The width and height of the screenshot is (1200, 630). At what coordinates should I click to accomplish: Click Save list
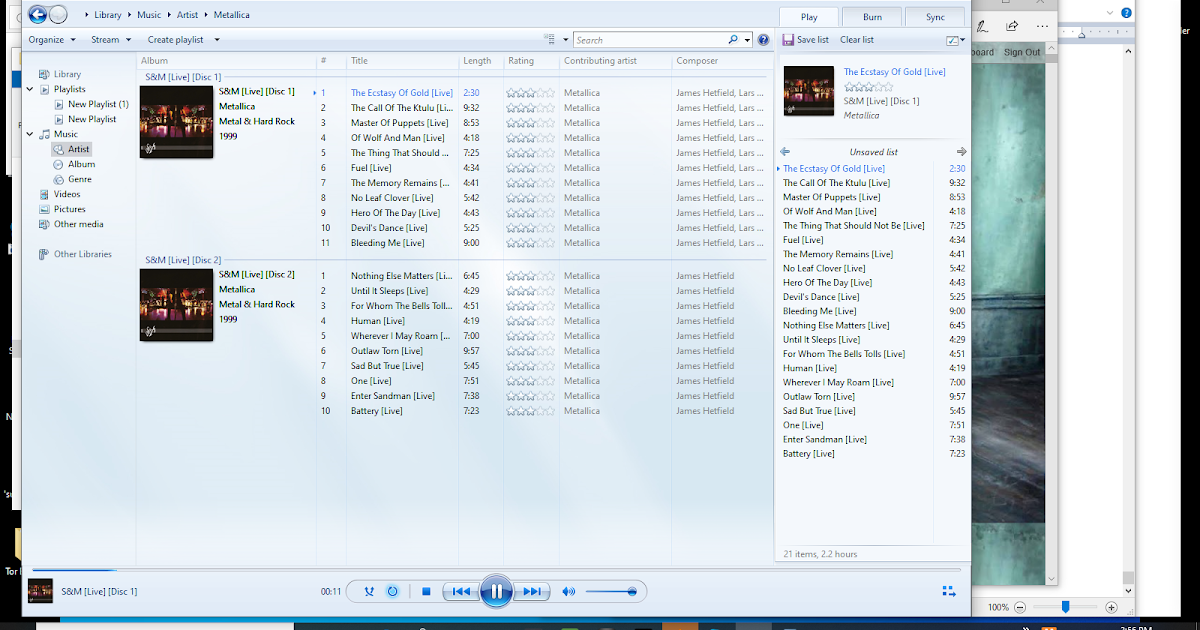(806, 40)
